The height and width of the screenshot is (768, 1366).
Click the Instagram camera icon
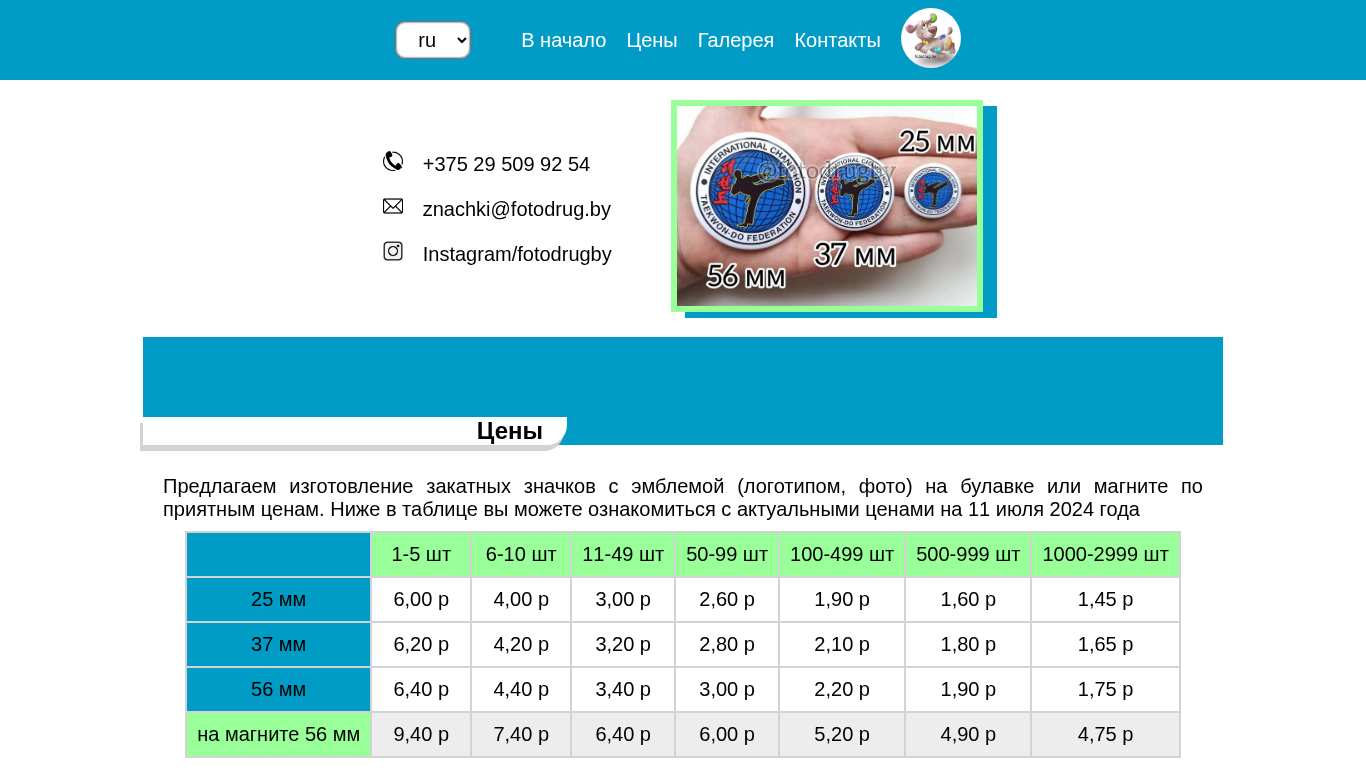click(393, 251)
